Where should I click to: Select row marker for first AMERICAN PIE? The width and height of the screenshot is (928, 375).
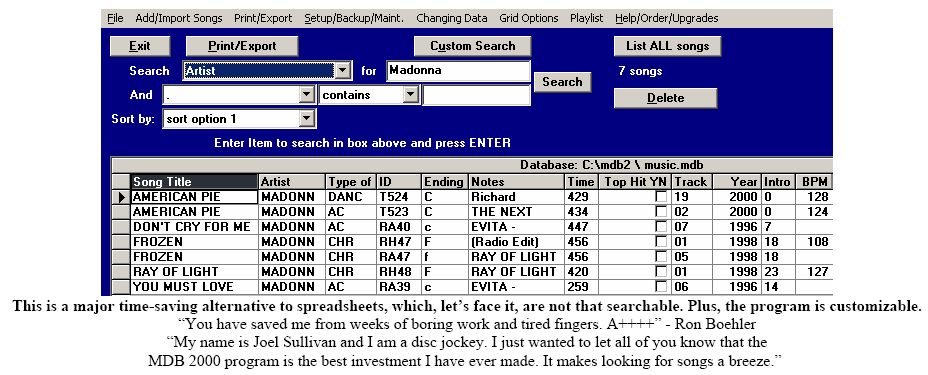click(x=121, y=197)
